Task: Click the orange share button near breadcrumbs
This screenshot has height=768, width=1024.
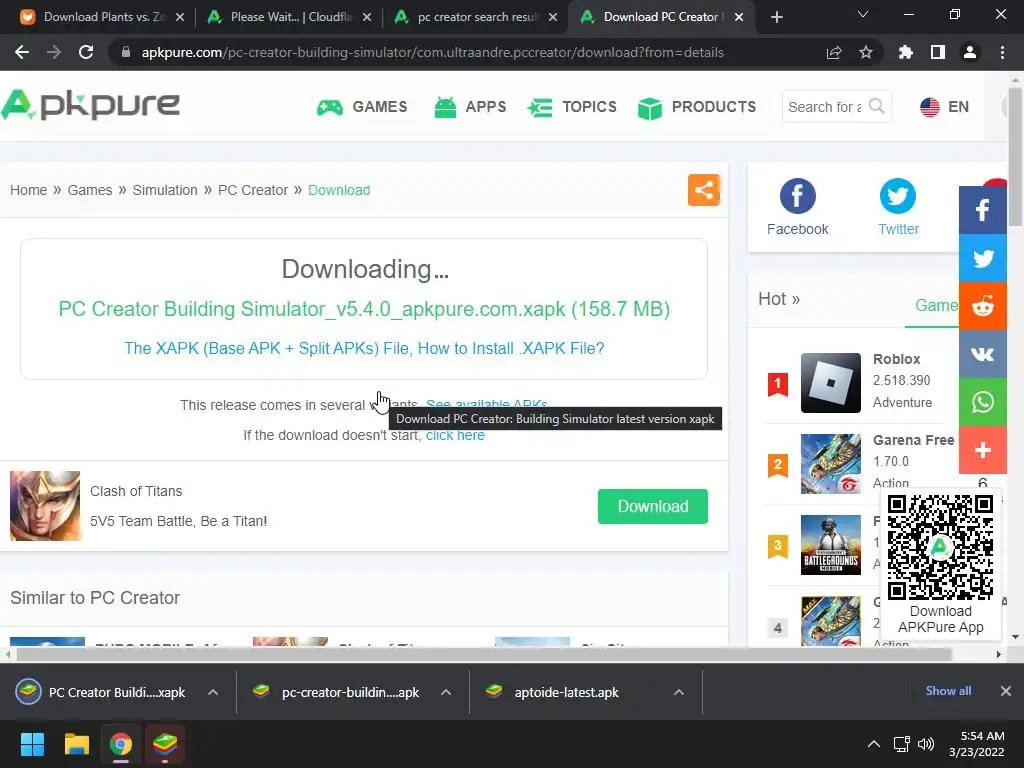Action: pos(704,190)
